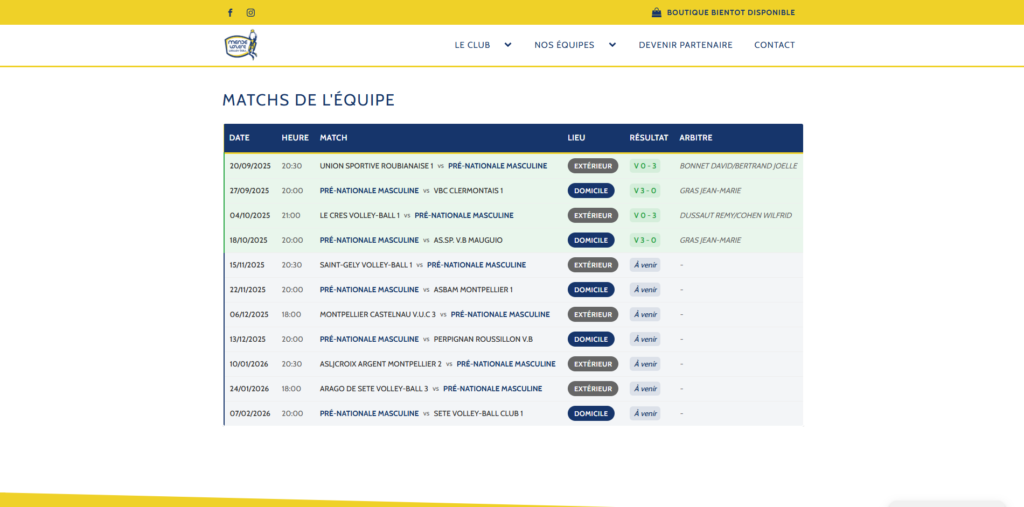This screenshot has width=1024, height=507.
Task: Open the Facebook icon link
Action: 230,12
